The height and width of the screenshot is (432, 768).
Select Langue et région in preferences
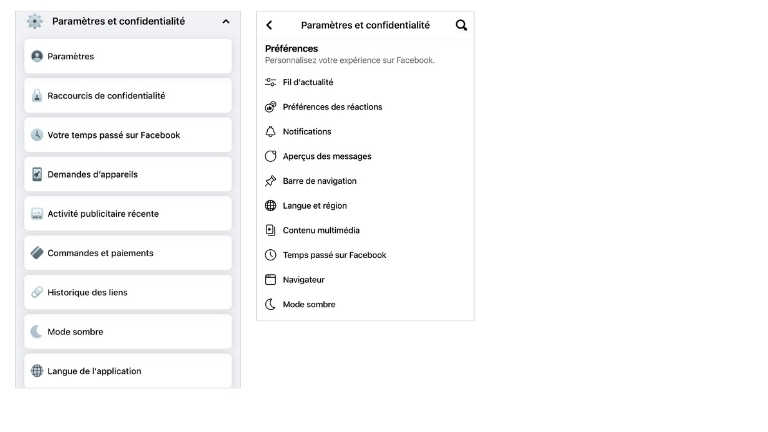coord(314,205)
